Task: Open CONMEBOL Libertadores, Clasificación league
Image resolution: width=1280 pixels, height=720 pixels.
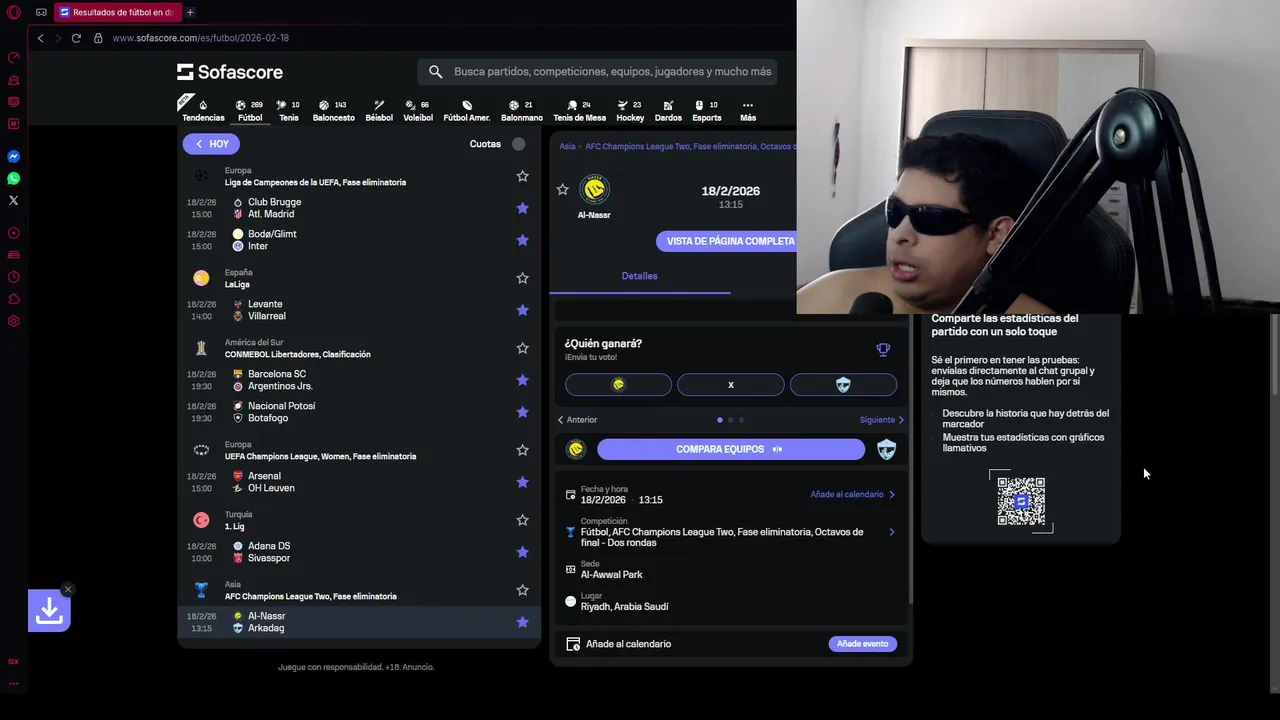Action: 297,354
